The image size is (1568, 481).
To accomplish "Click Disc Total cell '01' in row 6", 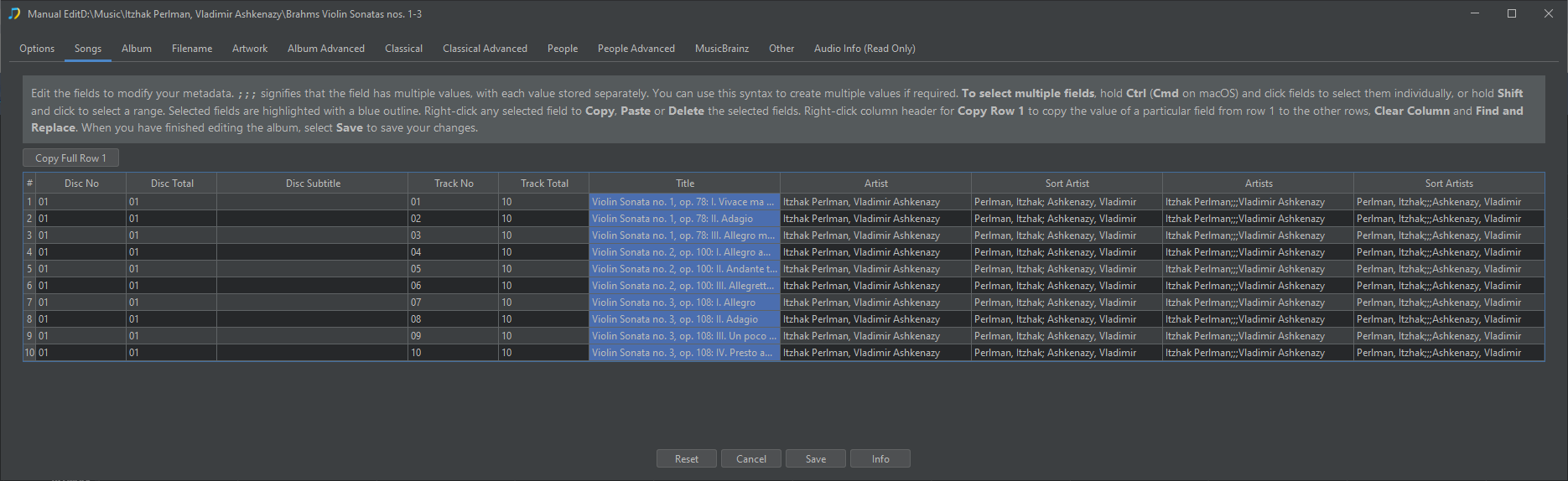I will tap(172, 286).
